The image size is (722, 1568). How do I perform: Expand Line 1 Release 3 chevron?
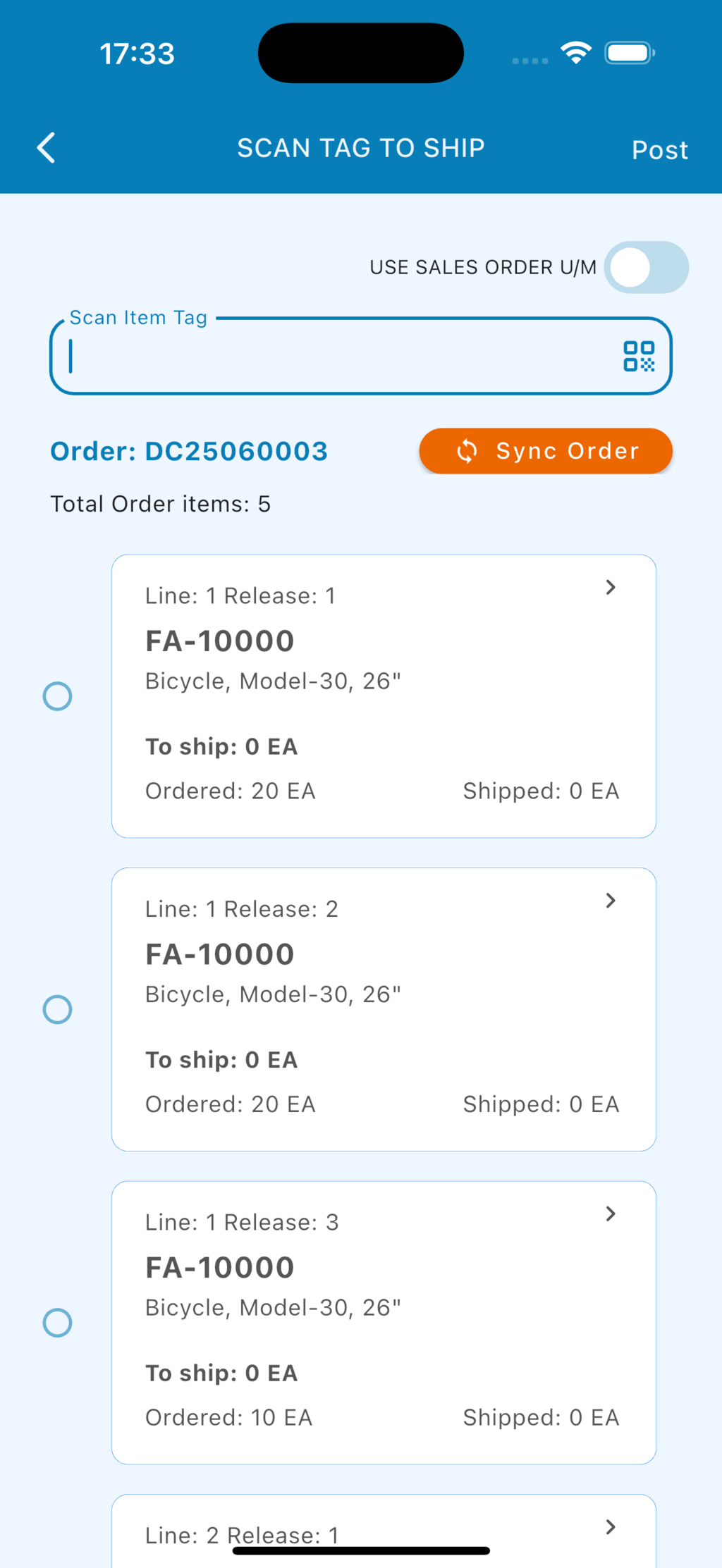(x=611, y=1214)
